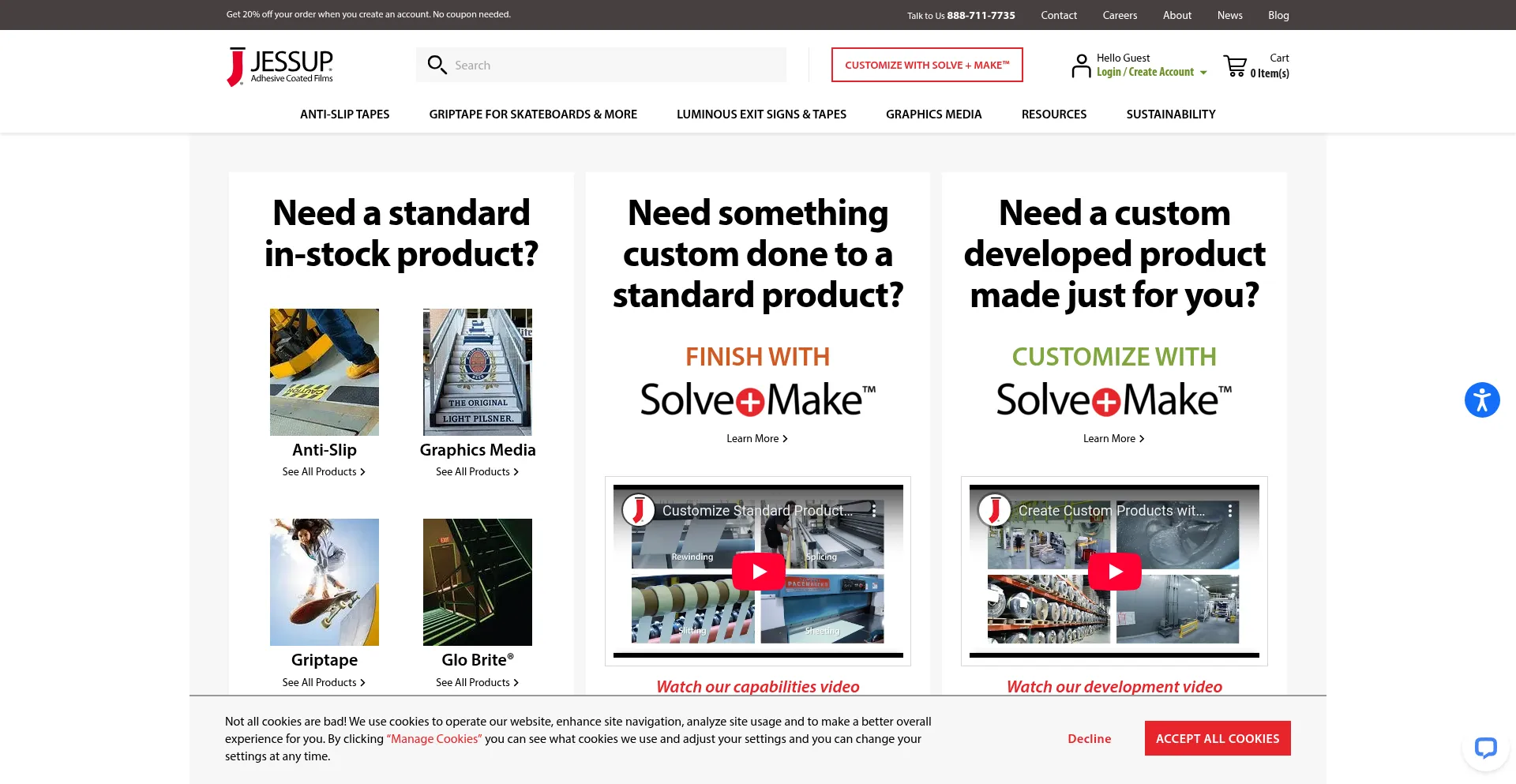
Task: Click the Jessup Adhesive Coated Films logo
Action: (280, 66)
